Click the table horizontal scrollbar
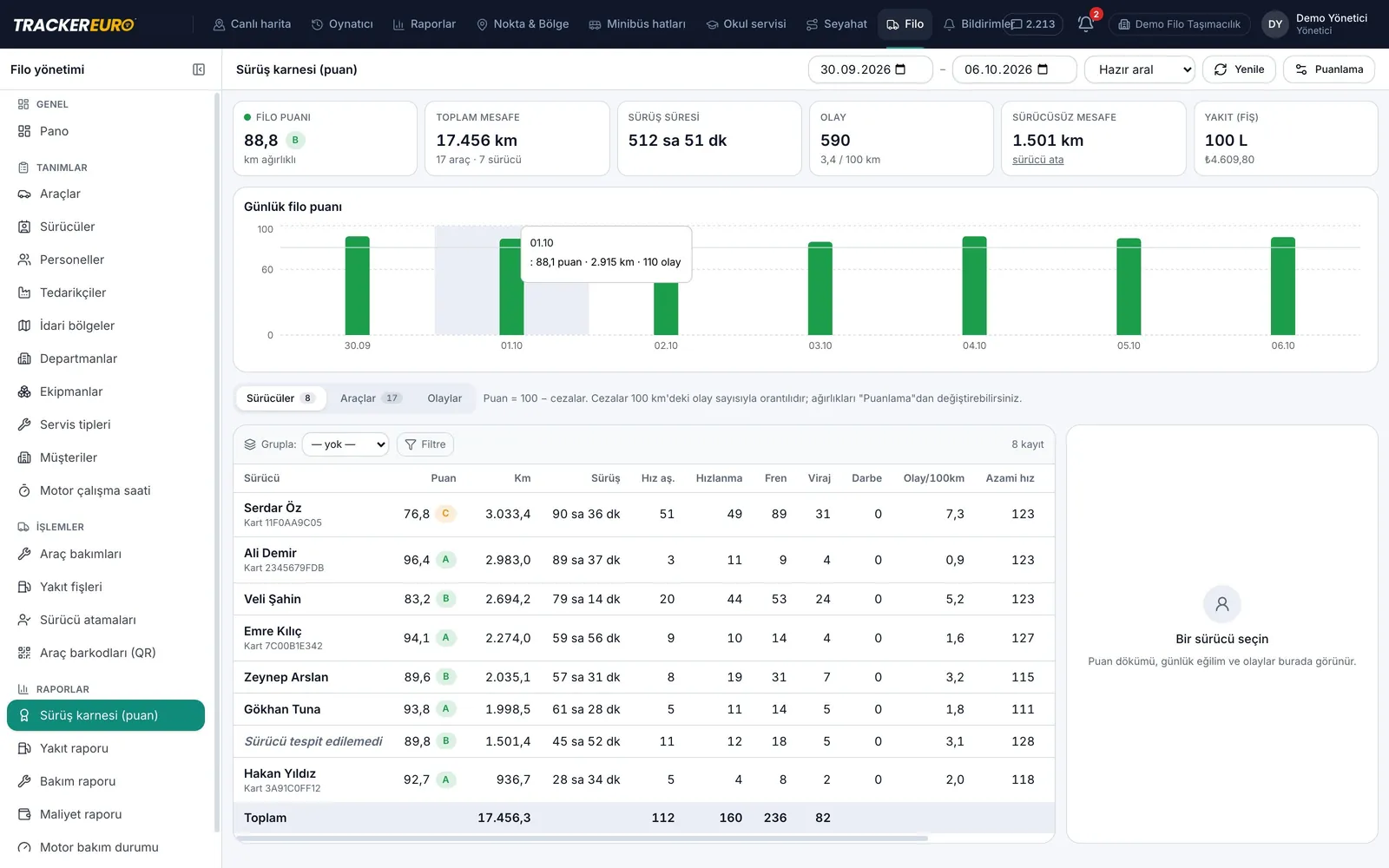This screenshot has height=868, width=1389. 582,838
